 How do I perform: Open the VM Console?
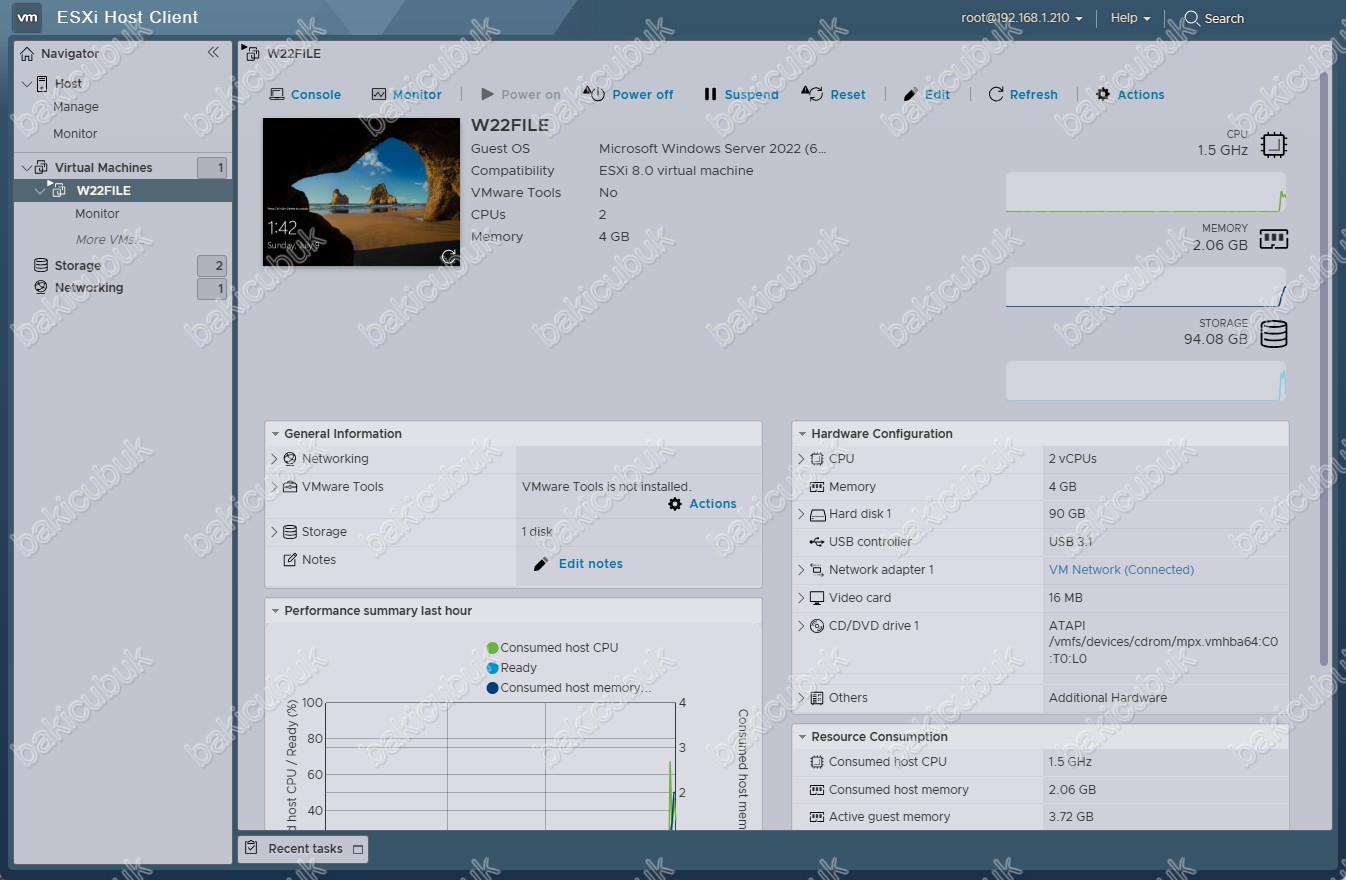[305, 94]
